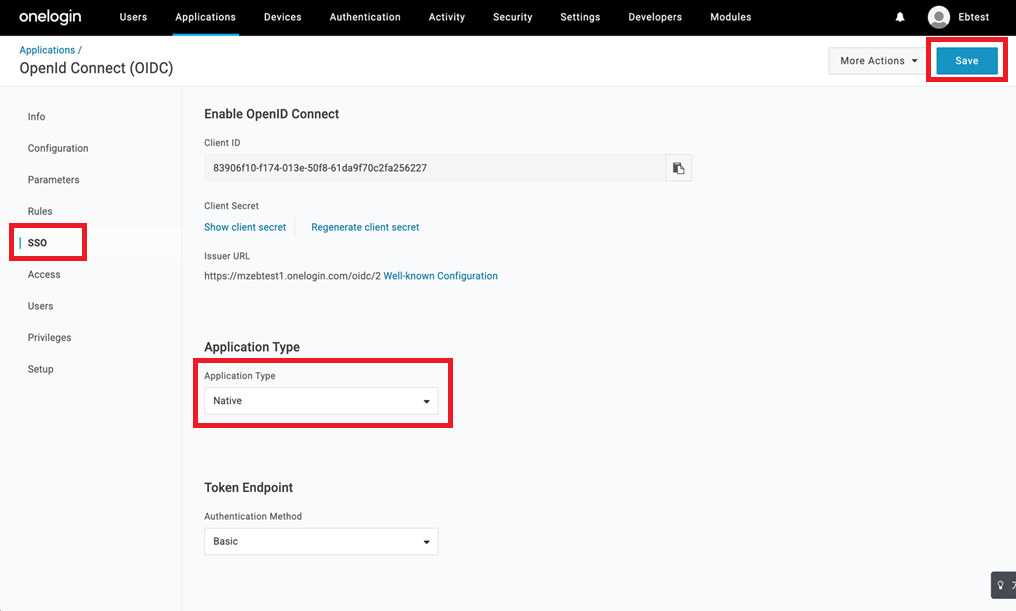This screenshot has width=1016, height=611.
Task: Open the Privileges sidebar tab
Action: (49, 338)
